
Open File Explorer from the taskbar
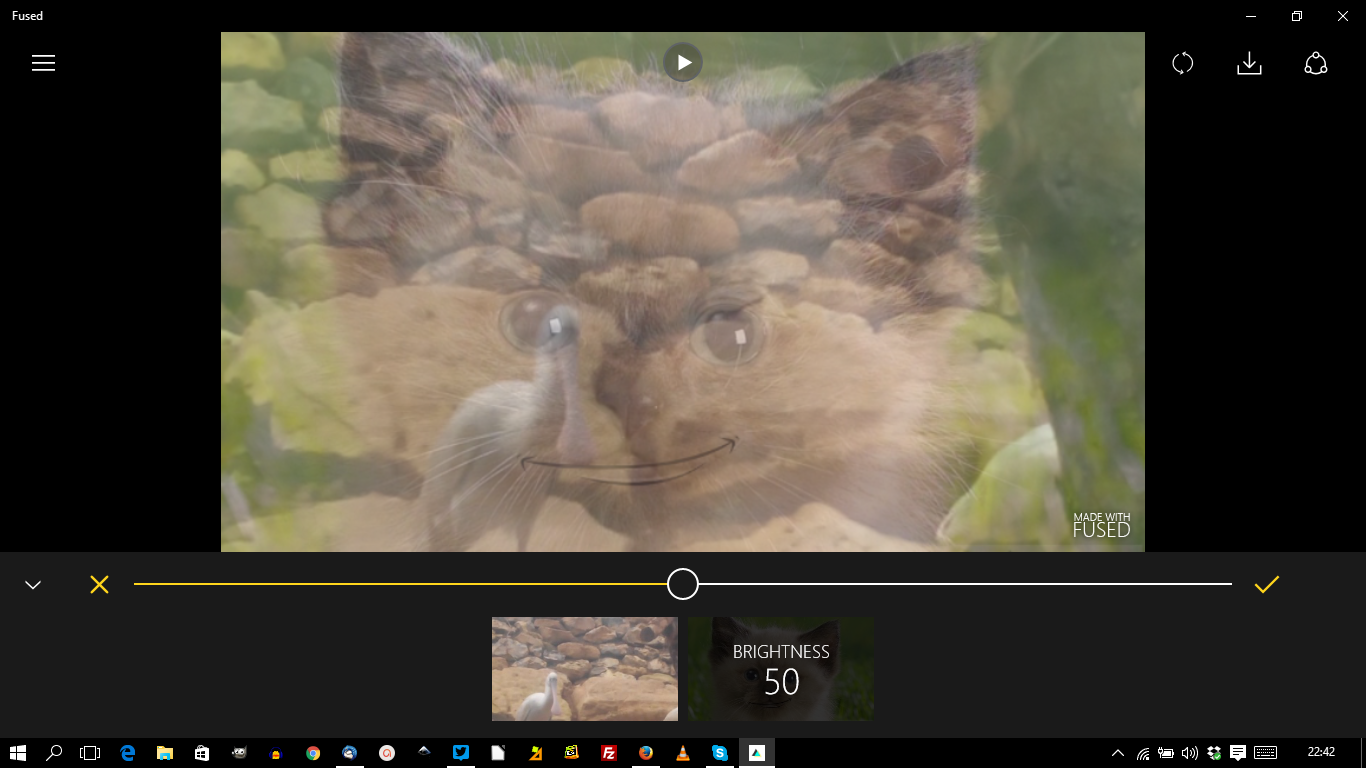(165, 753)
